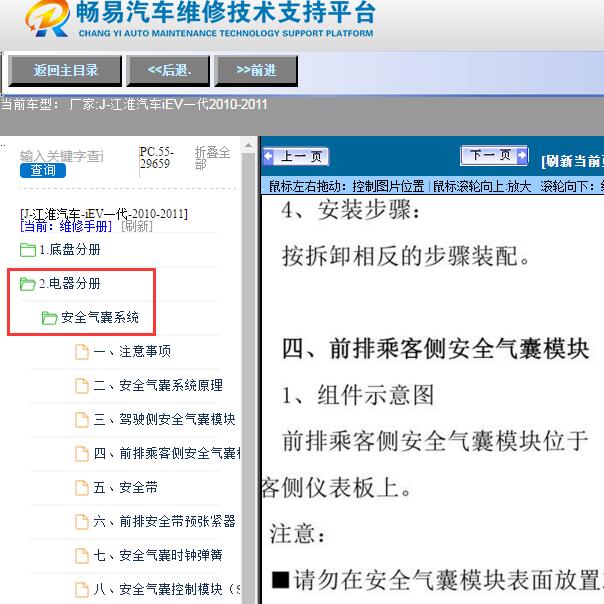Open 八、安全气囊控制模块 entry

coord(167,589)
